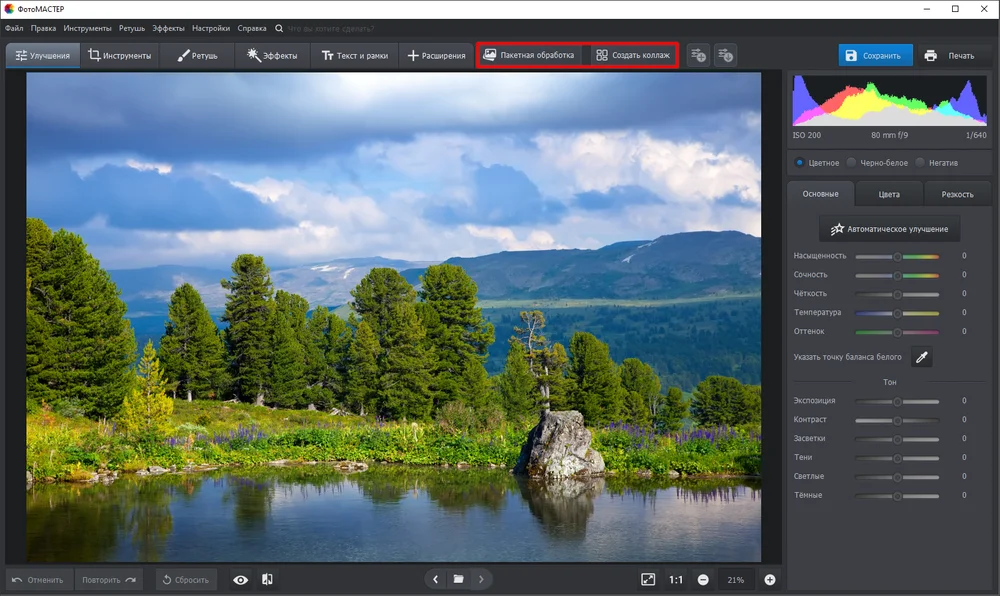This screenshot has height=596, width=1000.
Task: Select the Негатив radio button
Action: coord(920,163)
